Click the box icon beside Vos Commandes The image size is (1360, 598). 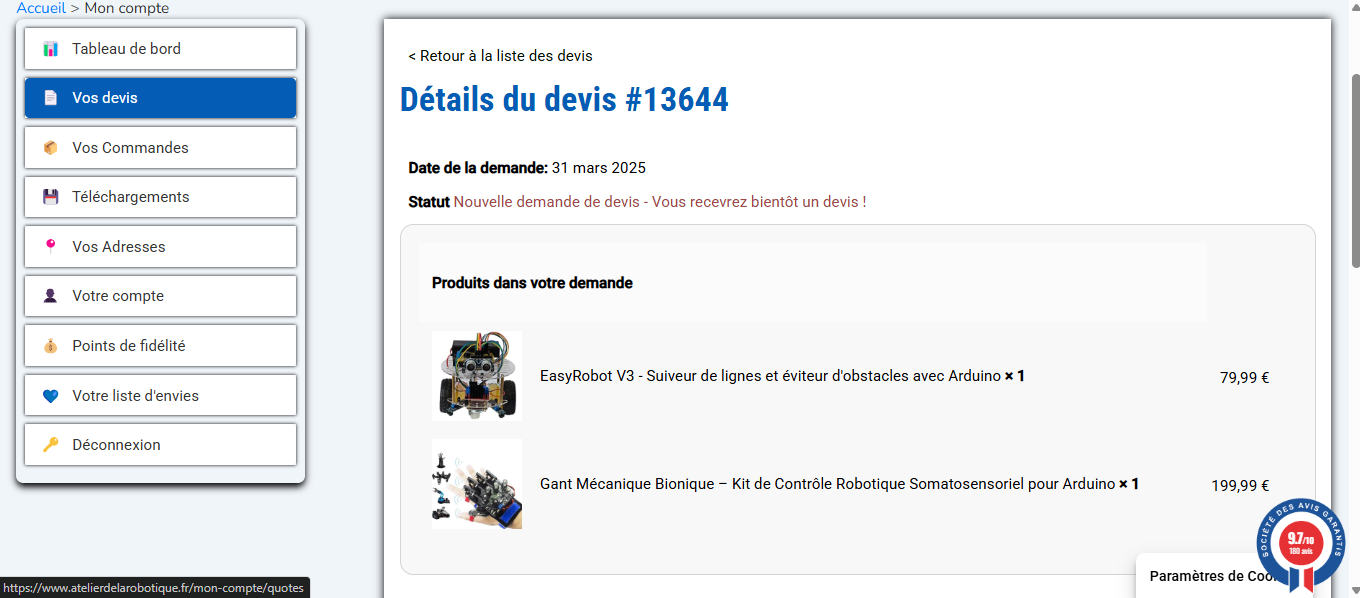pyautogui.click(x=50, y=148)
